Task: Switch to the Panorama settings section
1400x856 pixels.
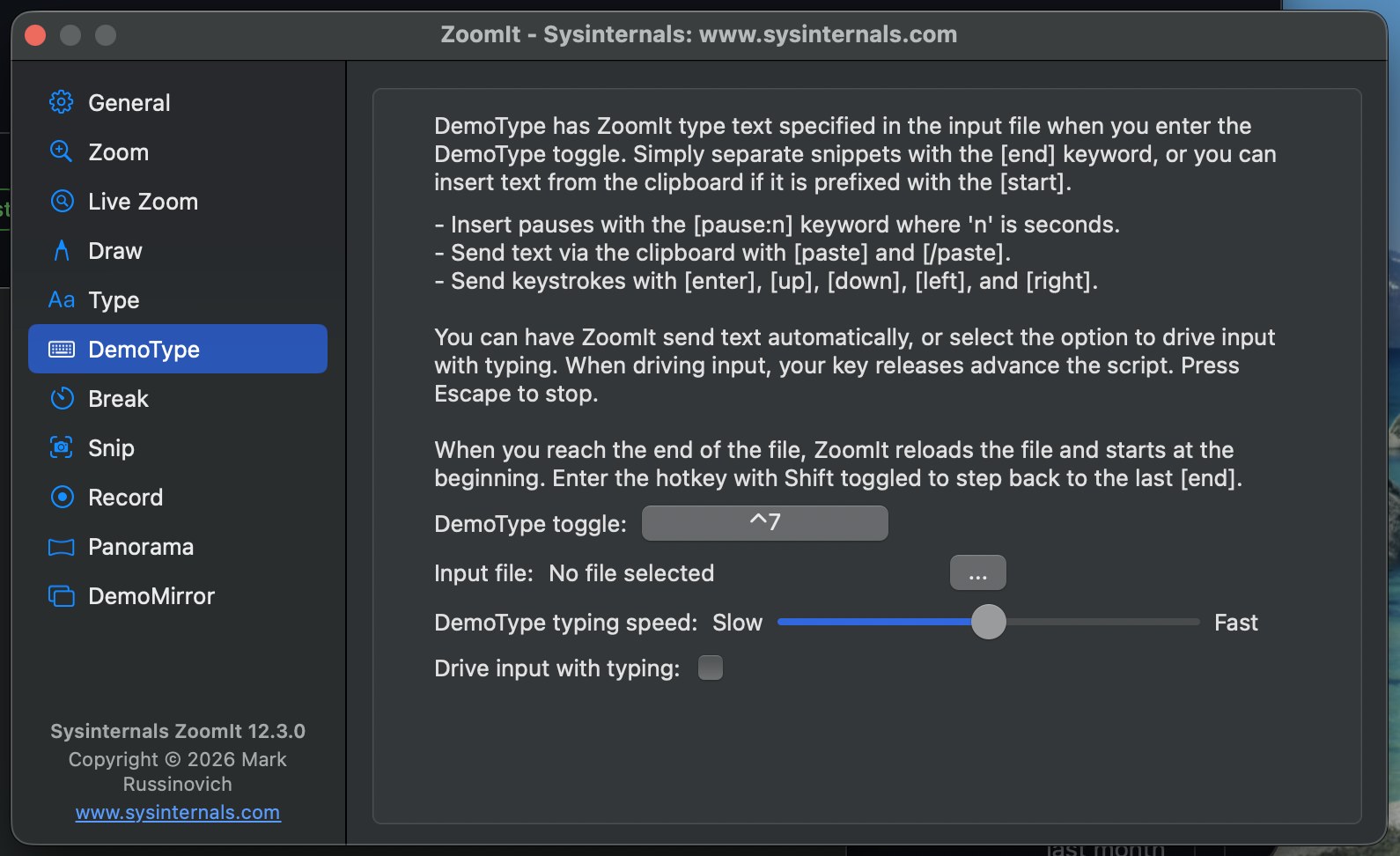Action: (x=178, y=547)
